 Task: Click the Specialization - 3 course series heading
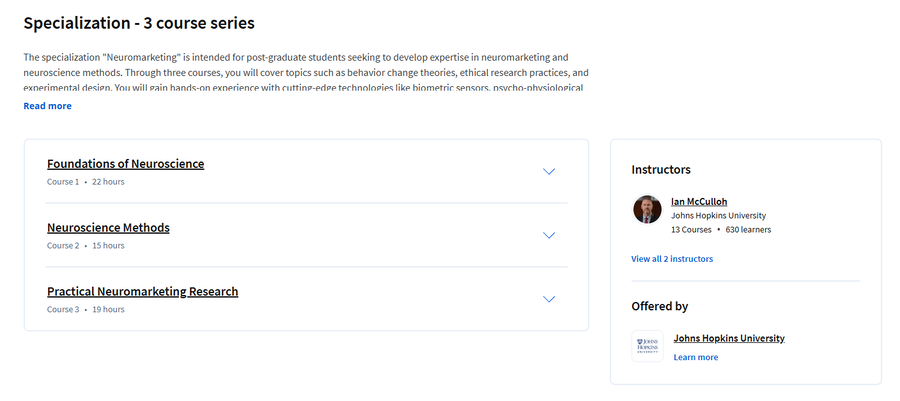139,24
